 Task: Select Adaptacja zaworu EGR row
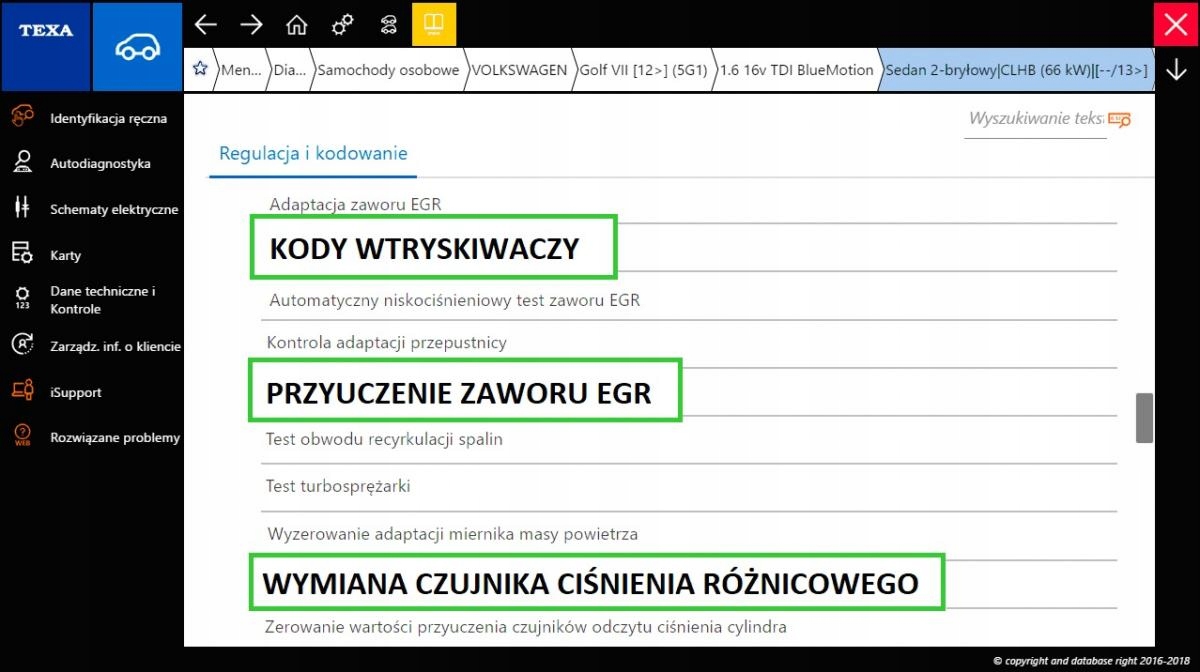689,204
